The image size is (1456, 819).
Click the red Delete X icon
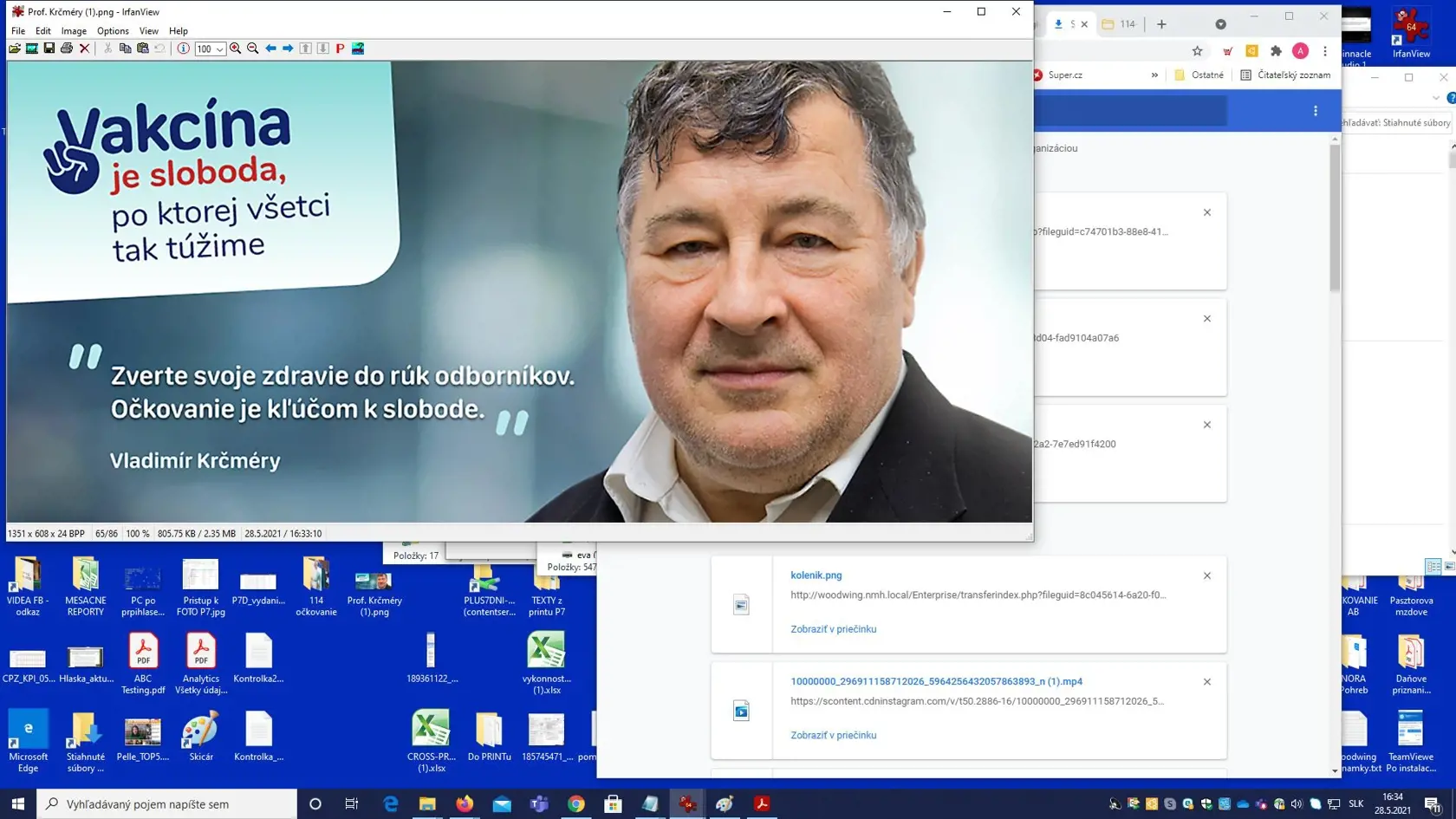tap(84, 49)
